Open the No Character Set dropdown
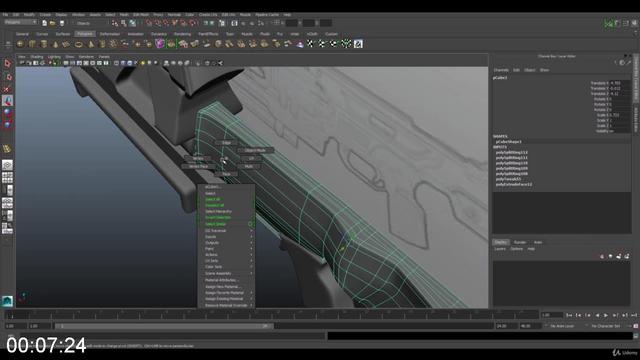 [606, 326]
